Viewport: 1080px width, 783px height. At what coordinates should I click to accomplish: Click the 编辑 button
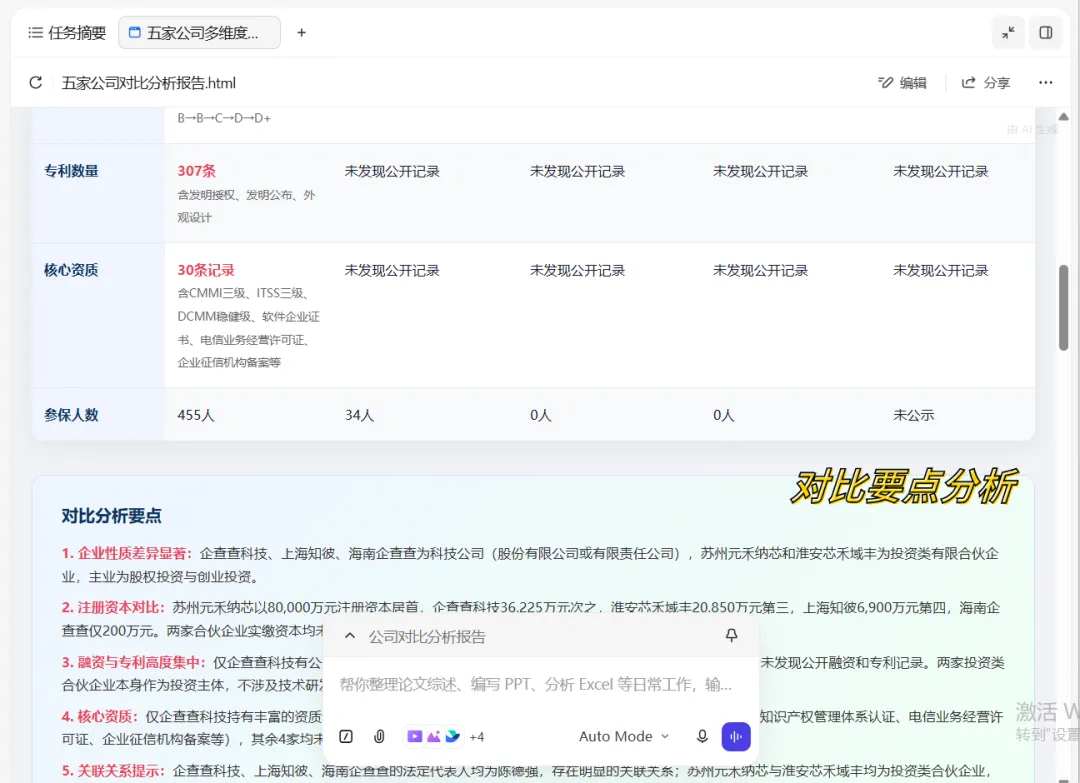pos(902,83)
